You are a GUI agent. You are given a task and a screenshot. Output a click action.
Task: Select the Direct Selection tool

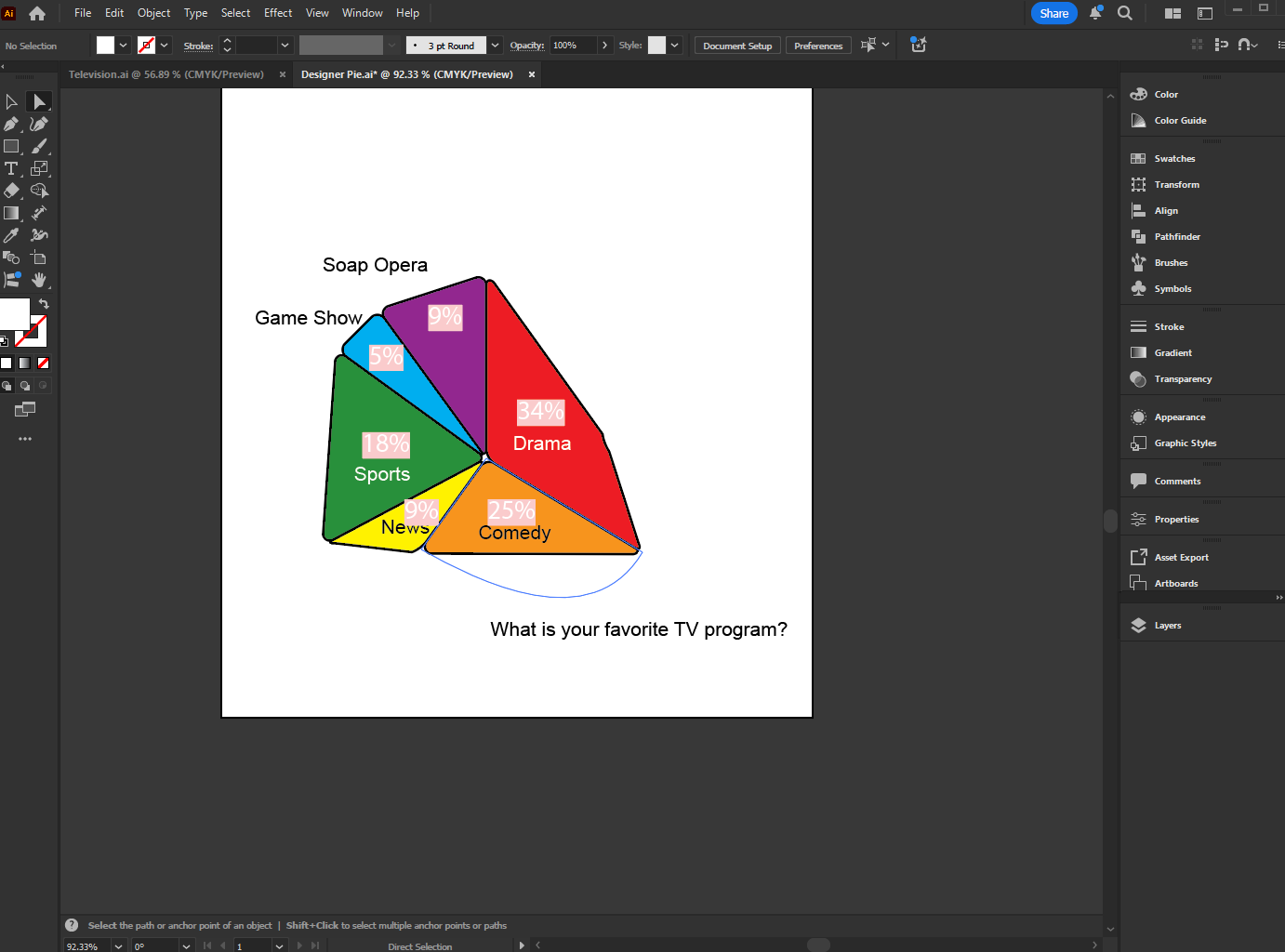click(x=39, y=101)
